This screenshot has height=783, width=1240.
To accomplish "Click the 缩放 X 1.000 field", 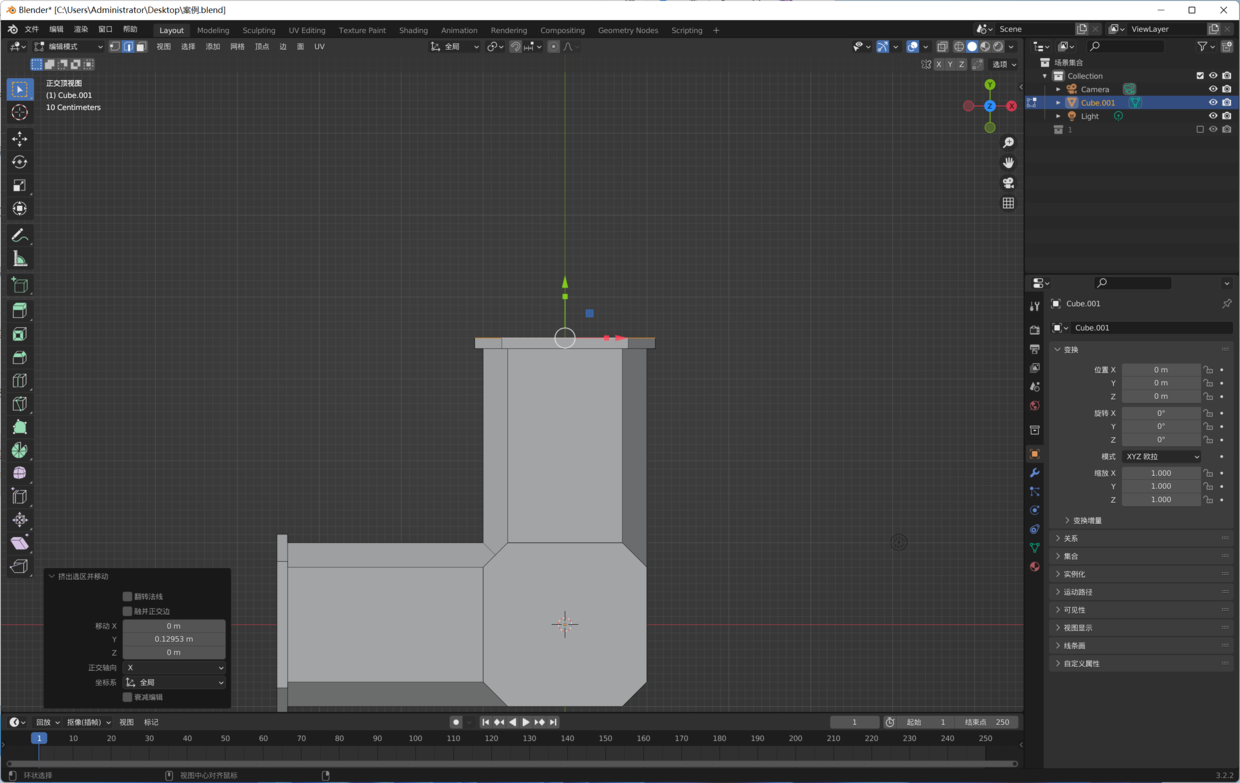I will 1161,473.
